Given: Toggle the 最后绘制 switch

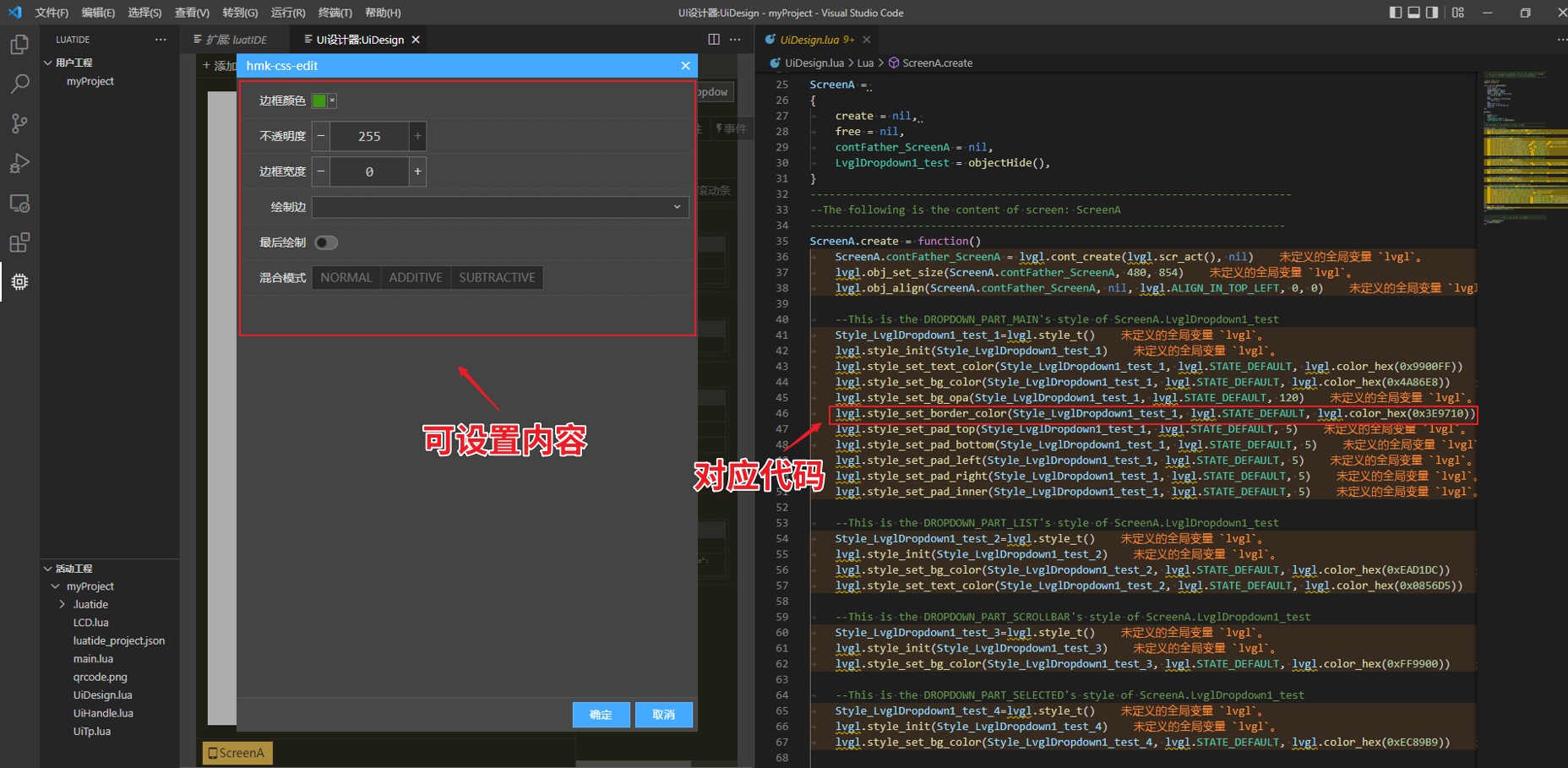Looking at the screenshot, I should pyautogui.click(x=326, y=243).
